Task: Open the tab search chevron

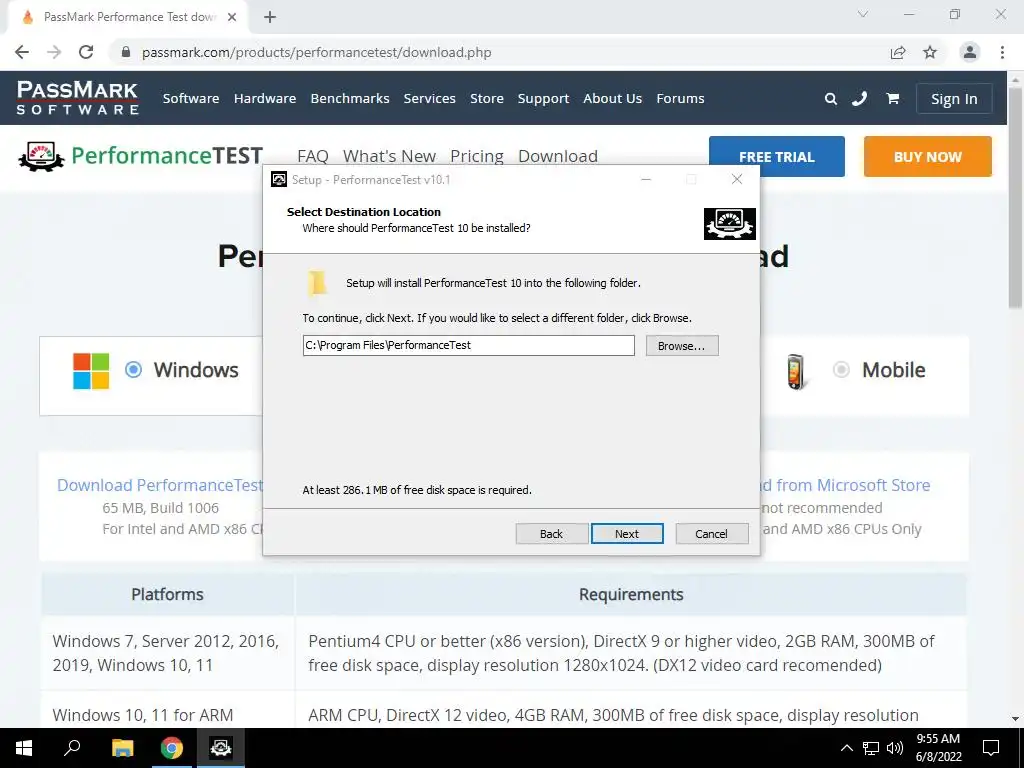Action: pos(863,14)
